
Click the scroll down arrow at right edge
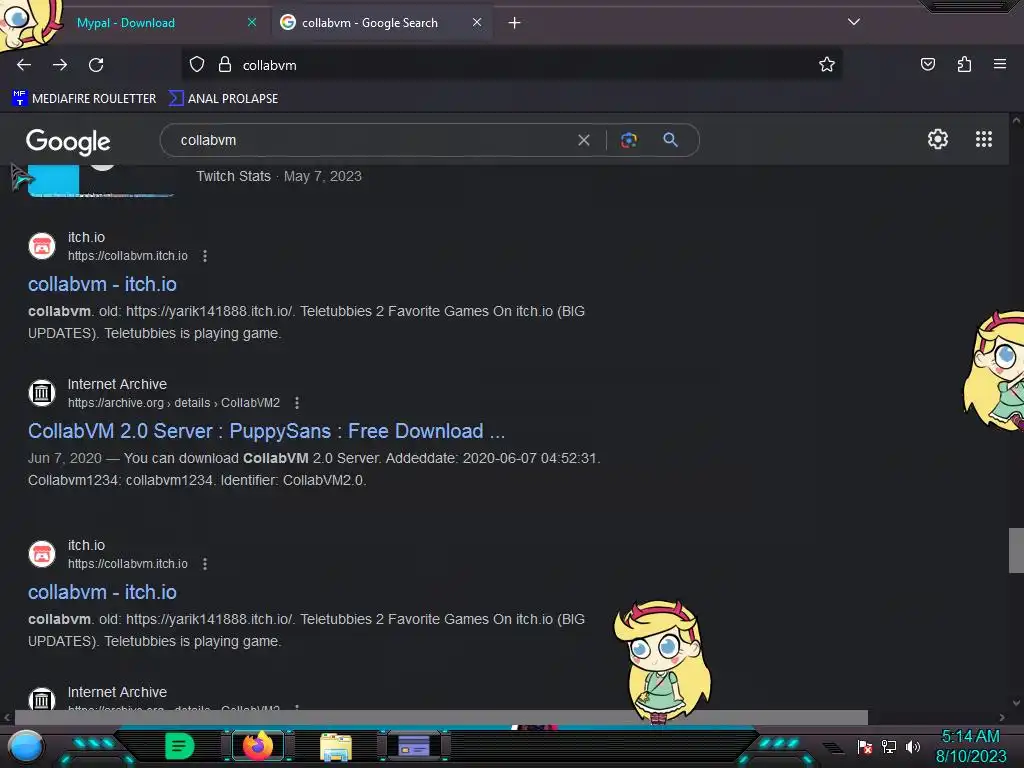(1016, 703)
